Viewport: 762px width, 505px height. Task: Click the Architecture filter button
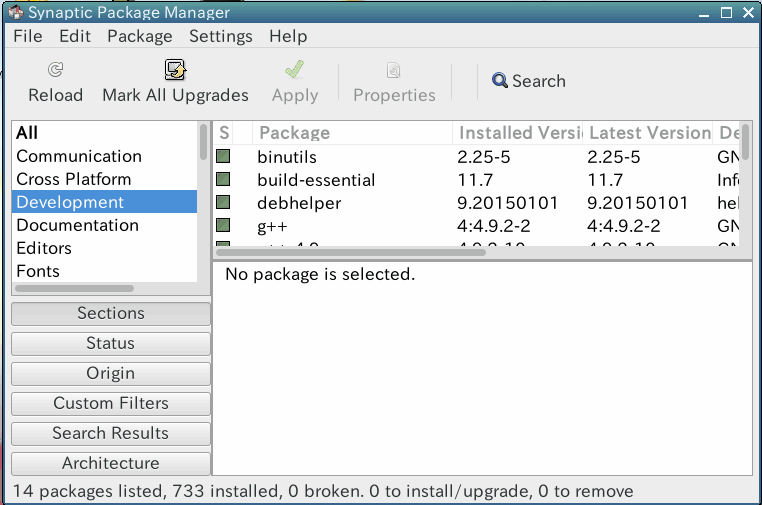tap(111, 464)
